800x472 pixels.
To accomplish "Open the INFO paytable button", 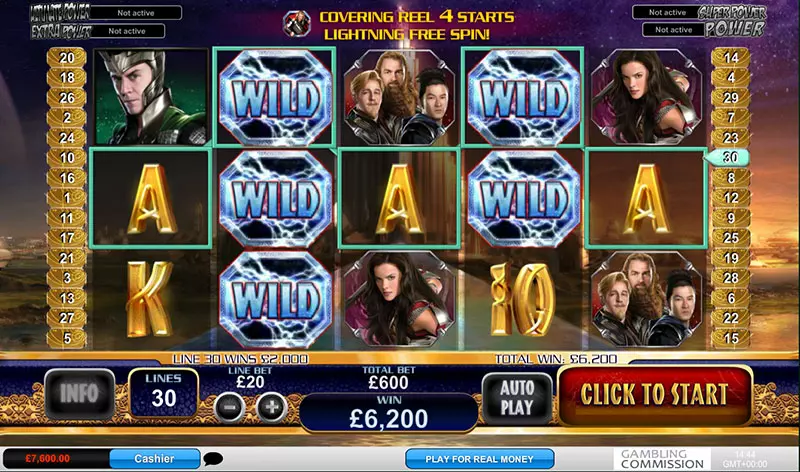I will pyautogui.click(x=80, y=394).
